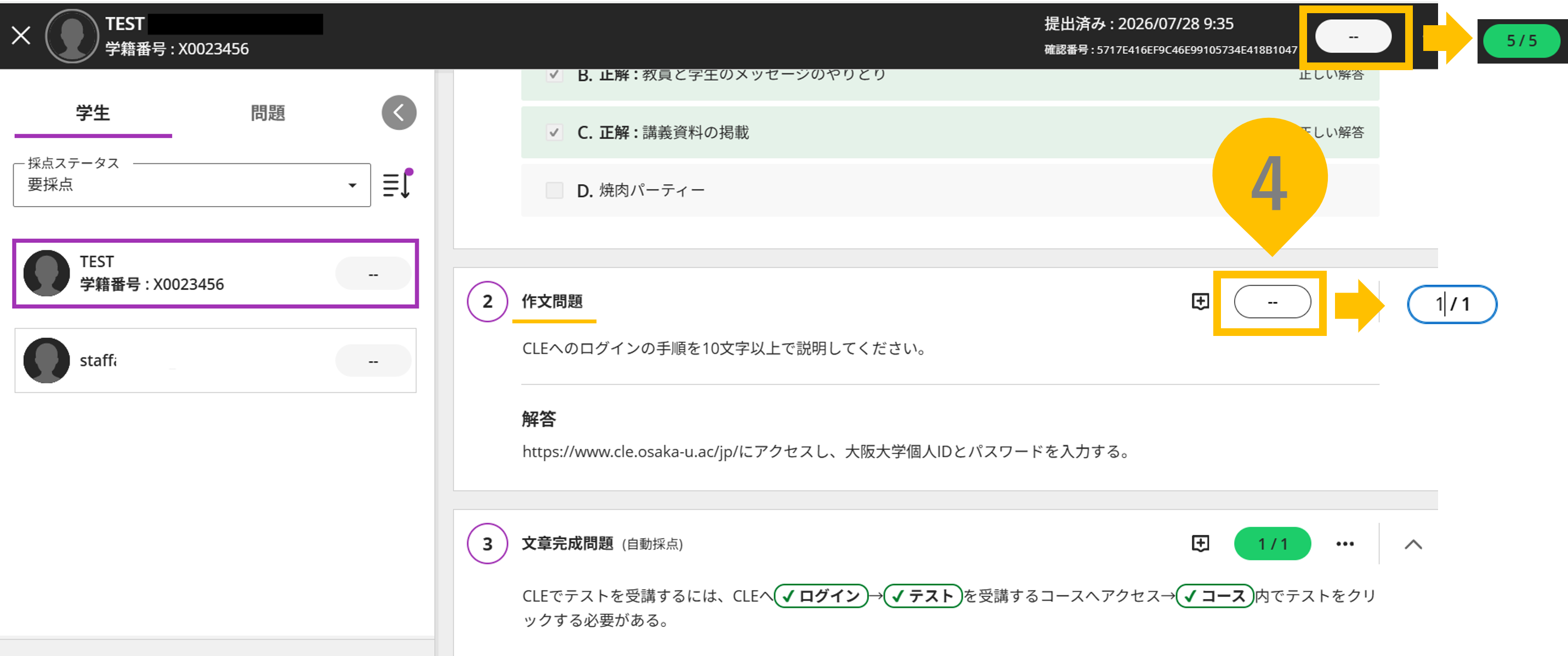Image resolution: width=1568 pixels, height=656 pixels.
Task: Click the answer text starting with https://www.cle.osaka-u
Action: 826,452
